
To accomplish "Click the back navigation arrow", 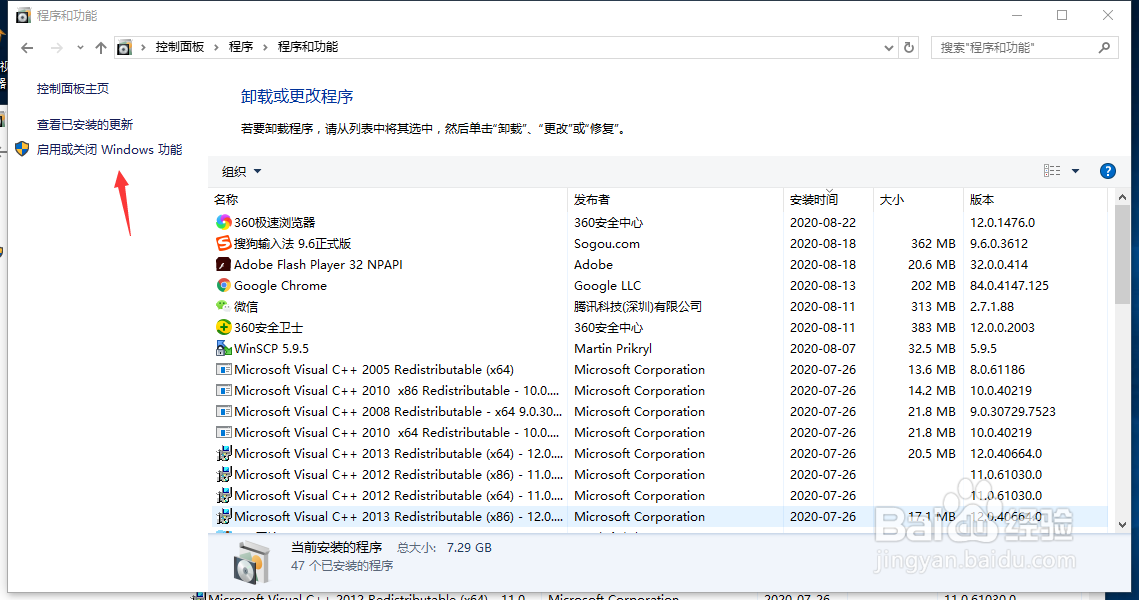I will click(x=26, y=47).
